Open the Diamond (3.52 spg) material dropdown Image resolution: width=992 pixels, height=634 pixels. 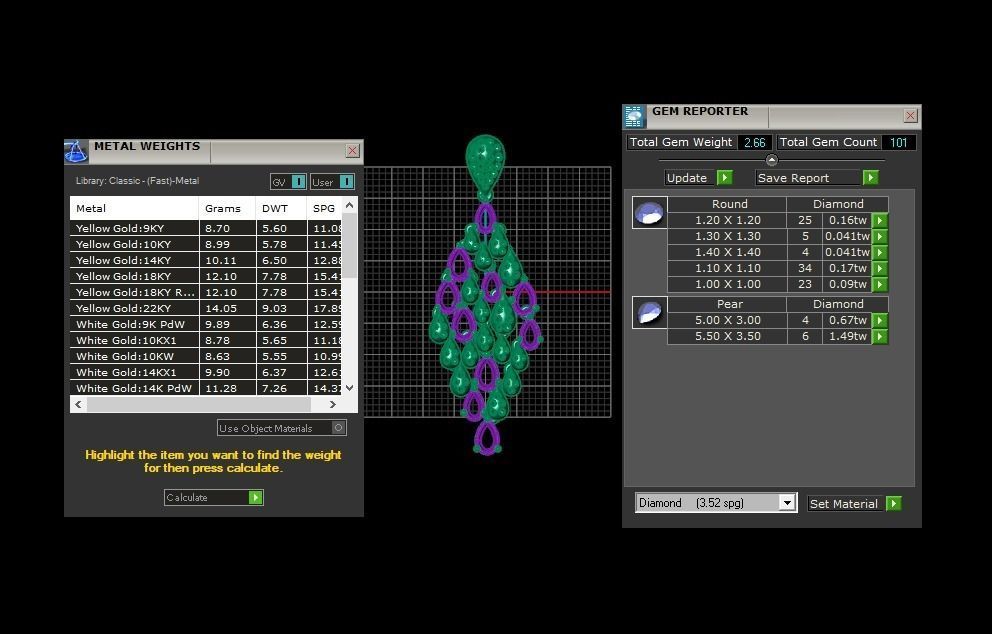(786, 503)
